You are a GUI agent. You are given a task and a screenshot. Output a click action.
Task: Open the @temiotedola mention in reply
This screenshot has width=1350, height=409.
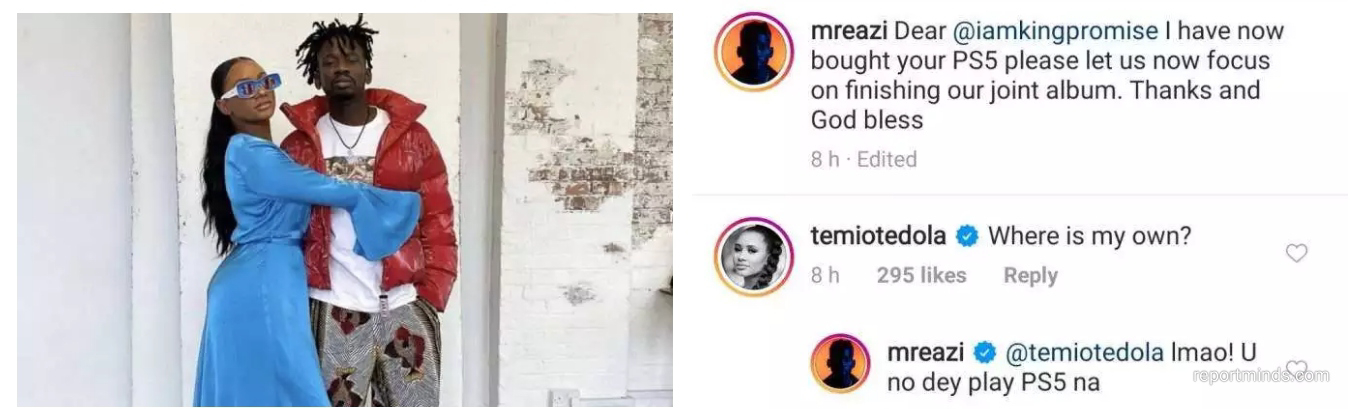pyautogui.click(x=1083, y=352)
